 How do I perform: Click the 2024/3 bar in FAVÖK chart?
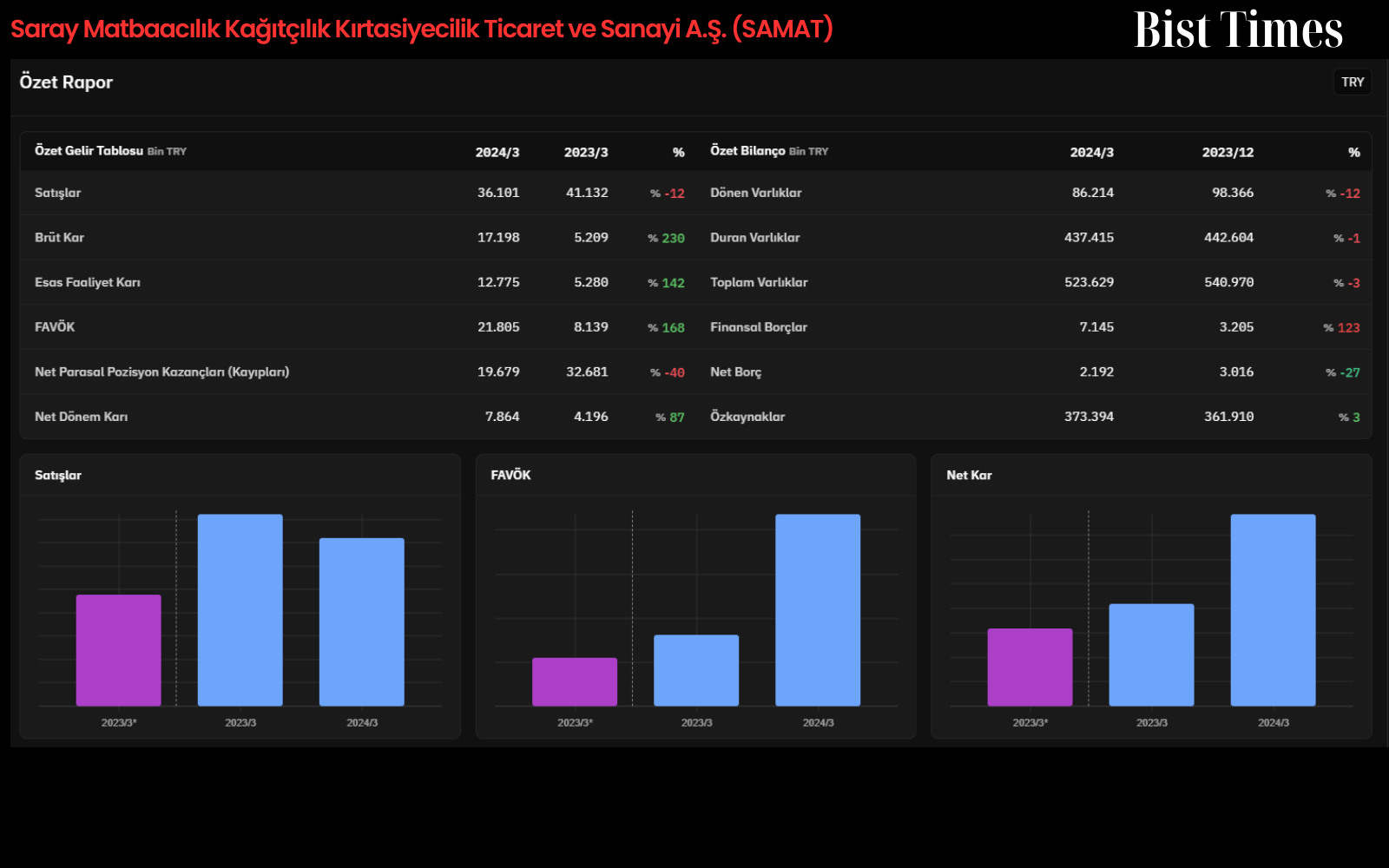(x=818, y=609)
